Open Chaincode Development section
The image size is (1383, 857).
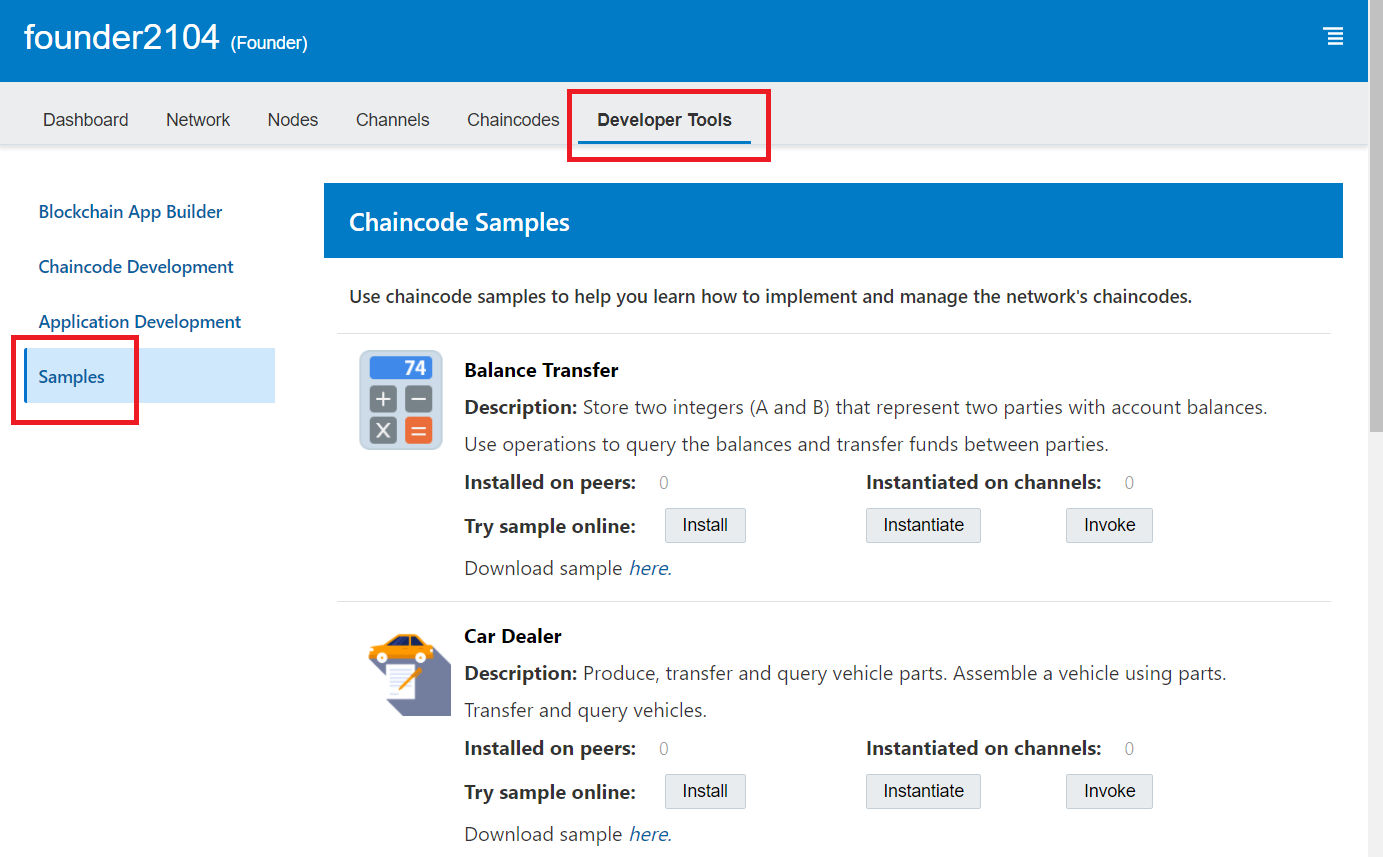tap(136, 267)
